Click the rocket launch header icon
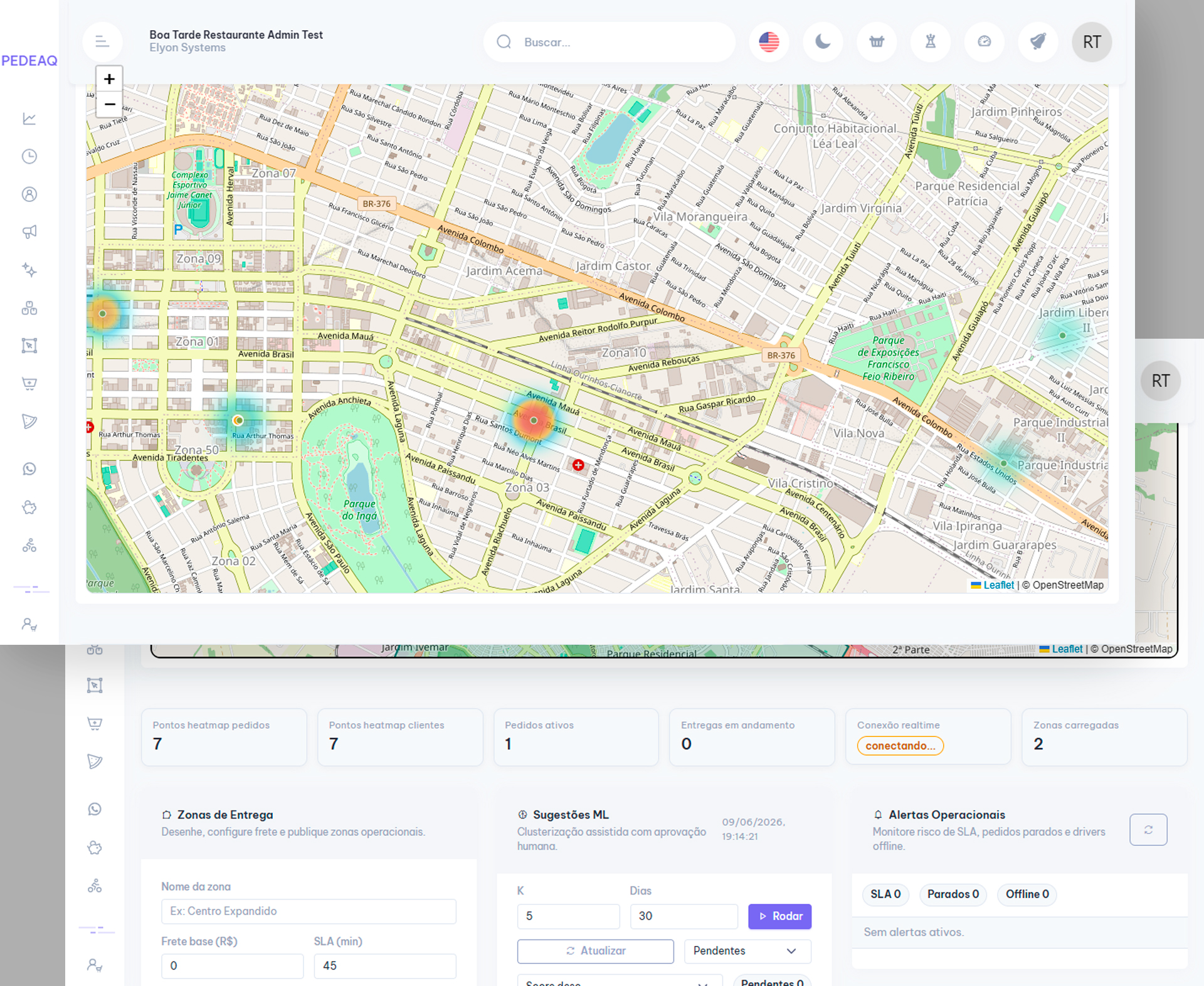 (1038, 42)
